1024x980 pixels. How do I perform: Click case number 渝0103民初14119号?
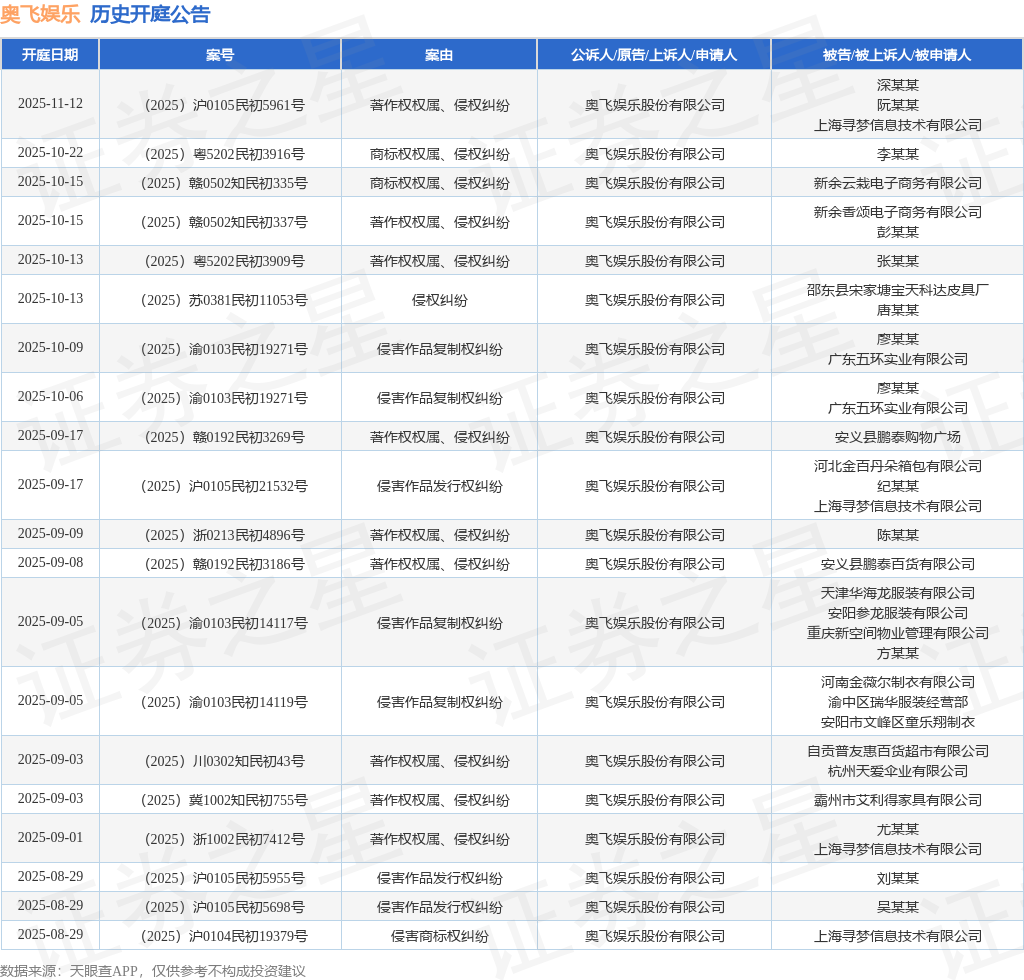[225, 702]
